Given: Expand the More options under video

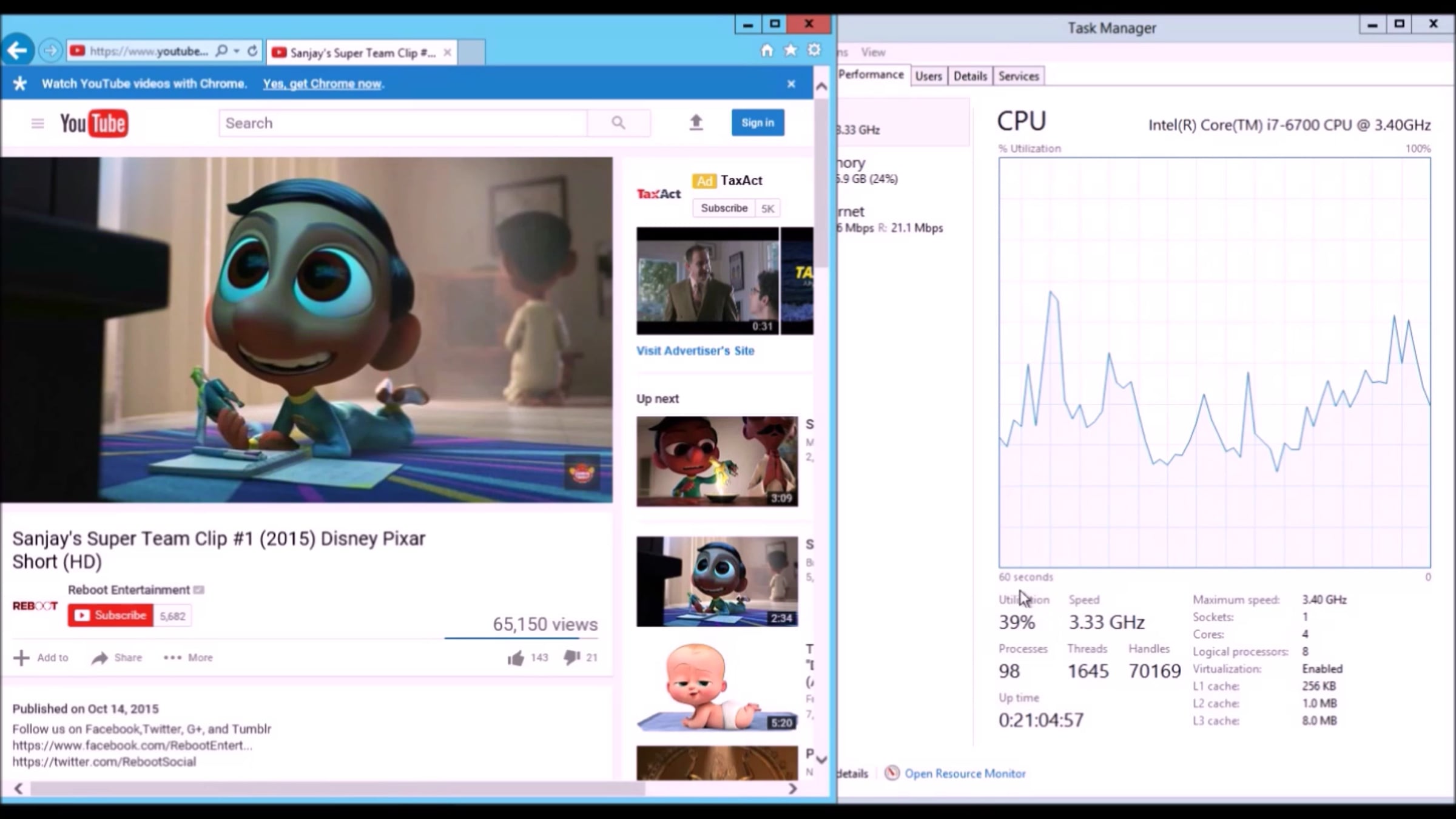Looking at the screenshot, I should (x=188, y=658).
